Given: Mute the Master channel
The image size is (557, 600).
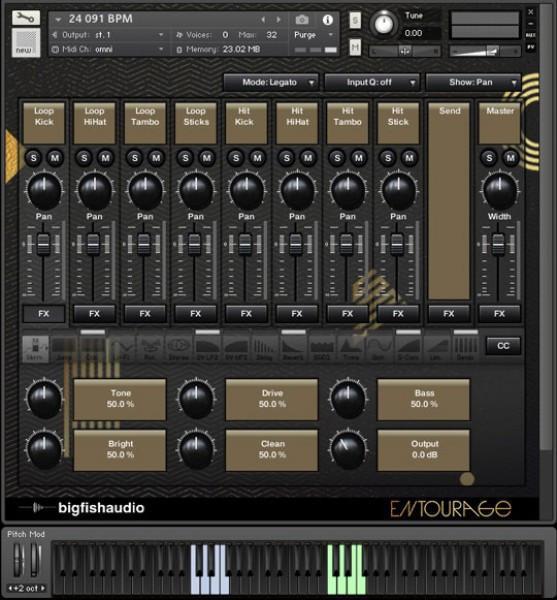Looking at the screenshot, I should [510, 158].
